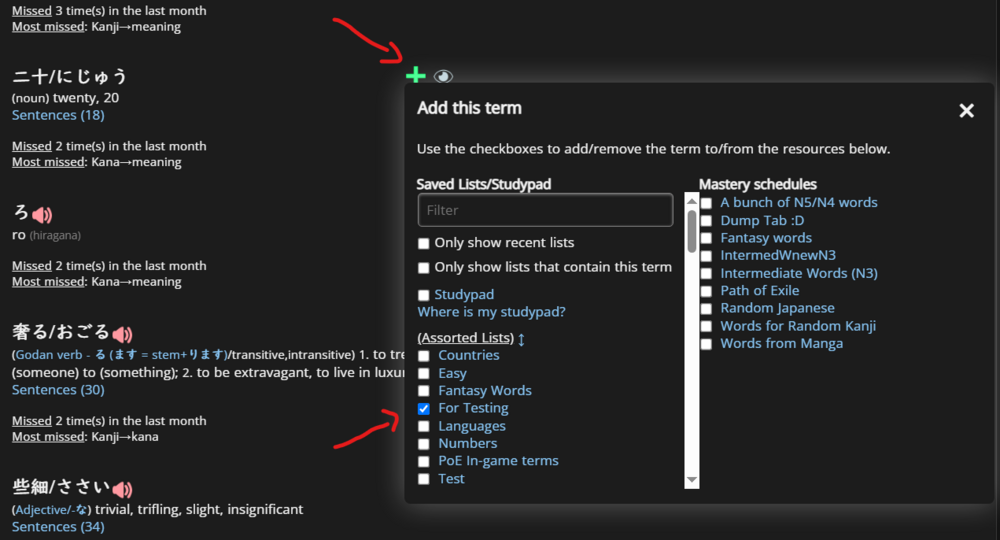Screen dimensions: 1000x540
Task: Uncheck the For Testing list checkbox
Action: click(424, 409)
